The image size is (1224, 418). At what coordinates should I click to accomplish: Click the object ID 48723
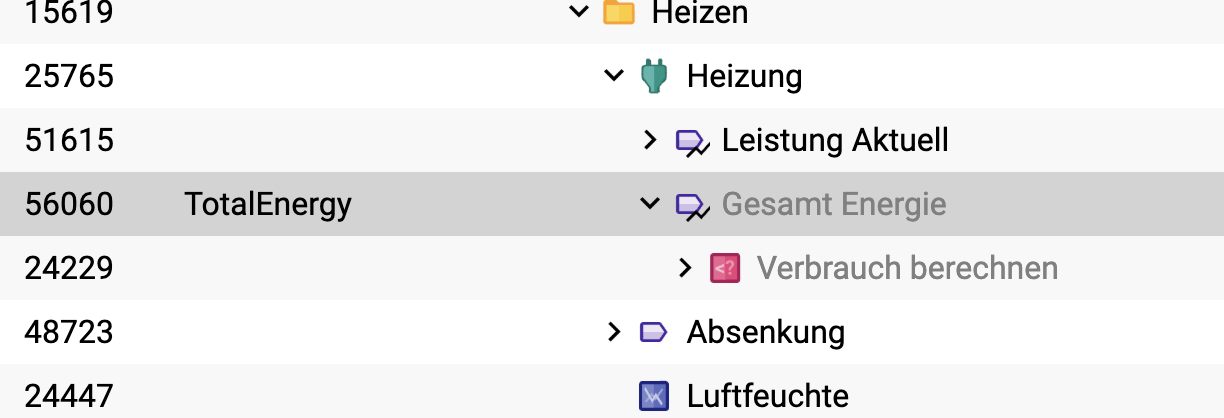69,332
